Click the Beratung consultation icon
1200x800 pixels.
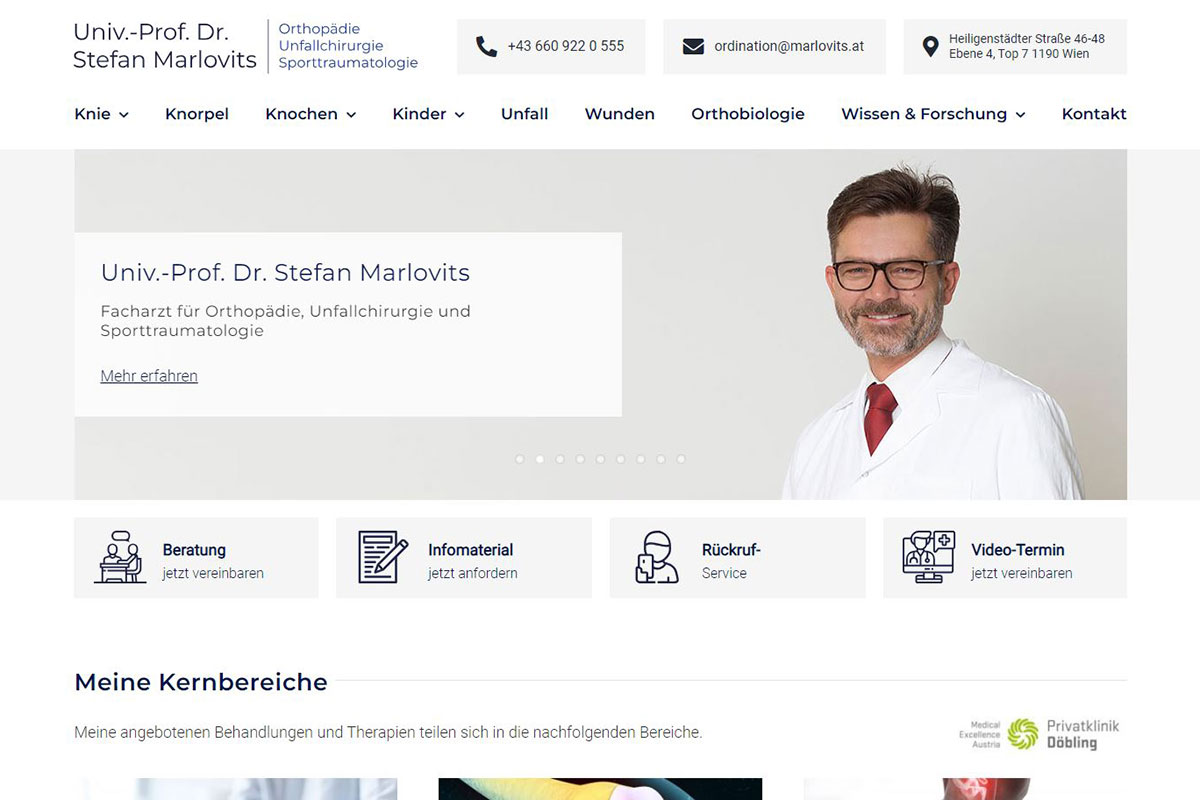coord(120,557)
